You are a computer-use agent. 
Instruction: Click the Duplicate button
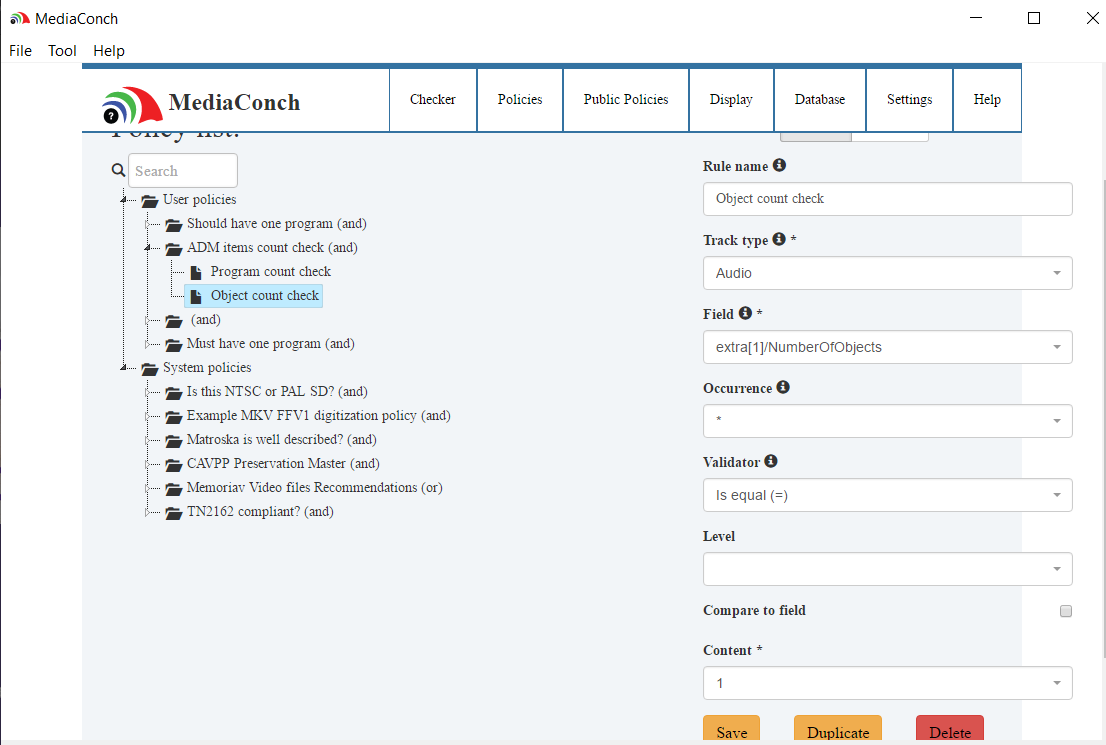point(838,729)
